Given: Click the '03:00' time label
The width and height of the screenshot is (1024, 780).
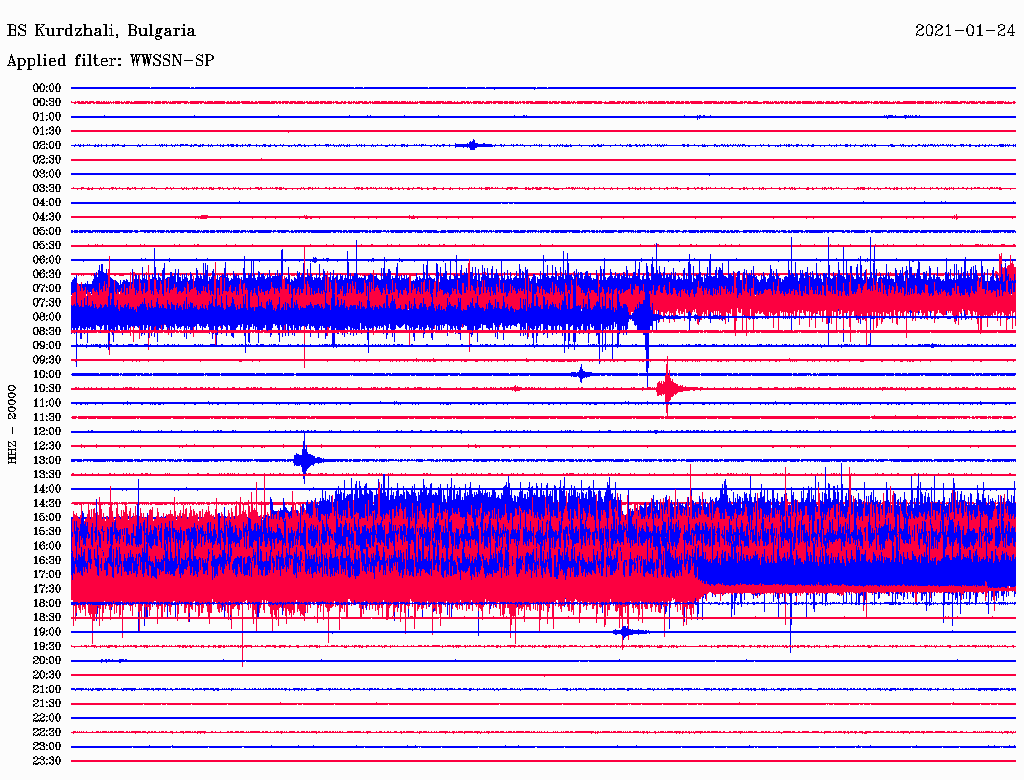Looking at the screenshot, I should [47, 174].
